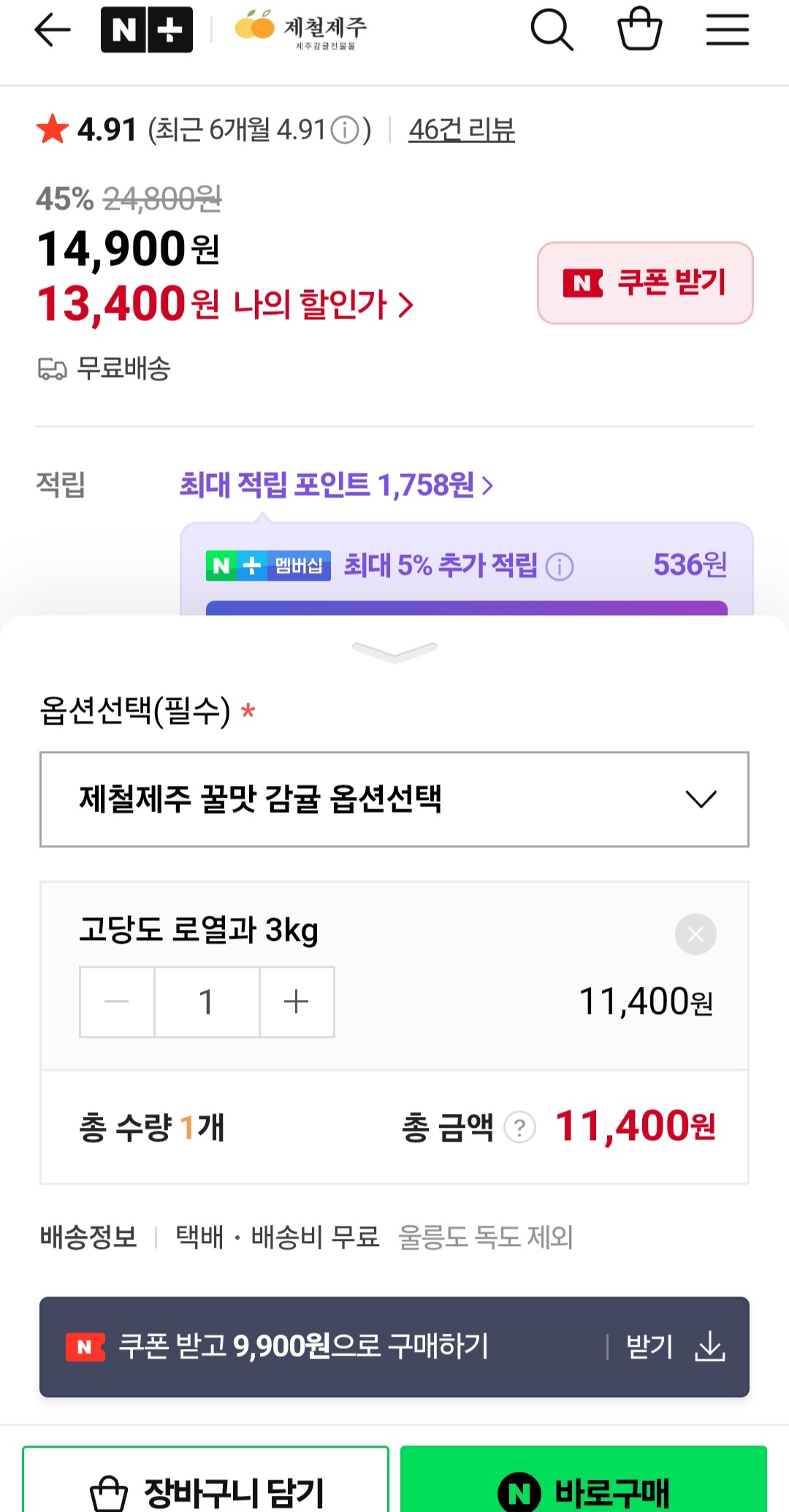The image size is (789, 1512).
Task: Open the shopping basket icon
Action: (x=639, y=29)
